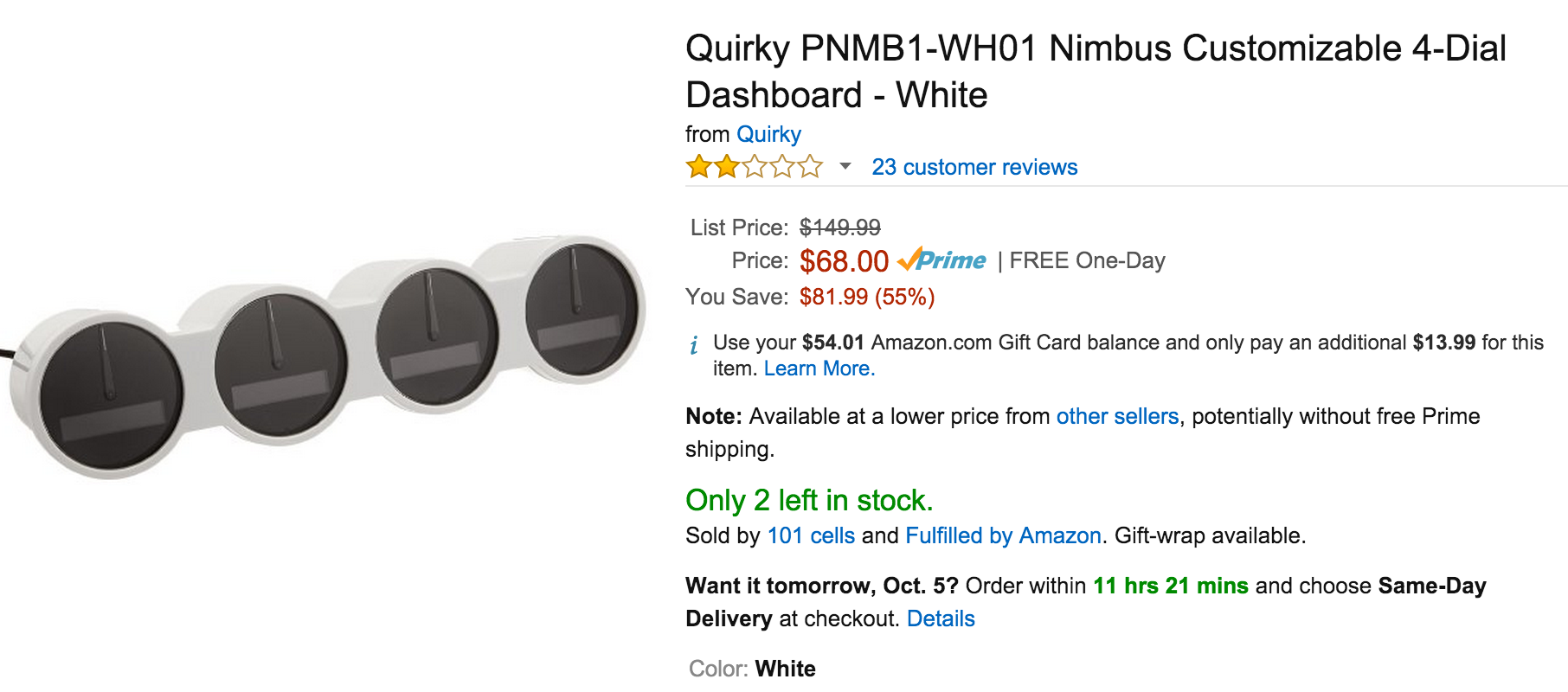Open the 23 customer reviews link
The height and width of the screenshot is (692, 1568).
pos(974,167)
